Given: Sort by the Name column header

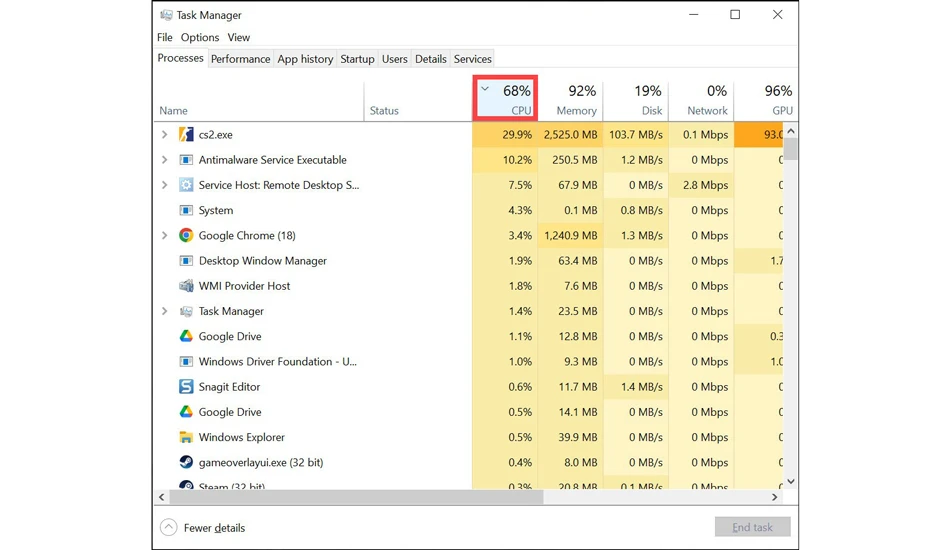Looking at the screenshot, I should click(259, 99).
